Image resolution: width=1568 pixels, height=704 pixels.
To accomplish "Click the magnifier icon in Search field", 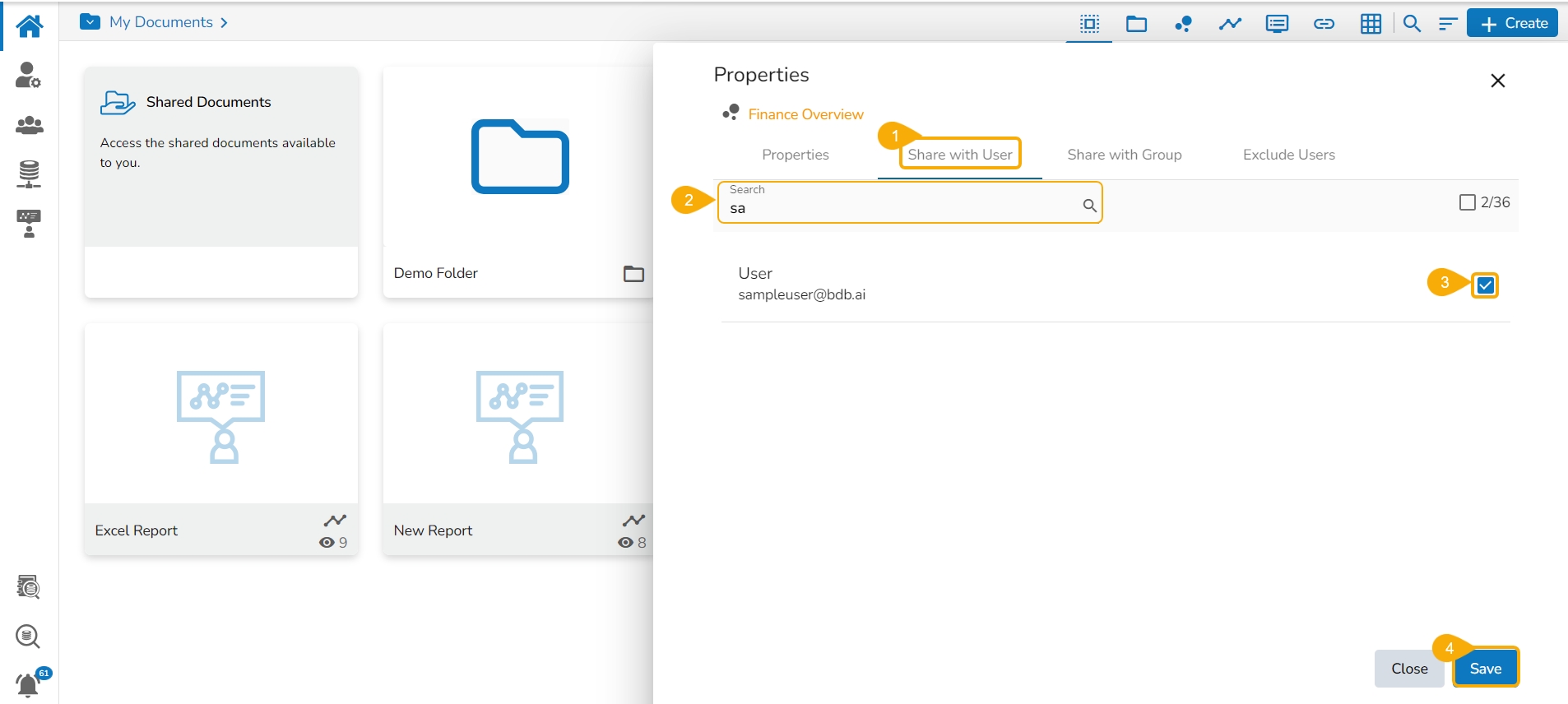I will (1089, 206).
